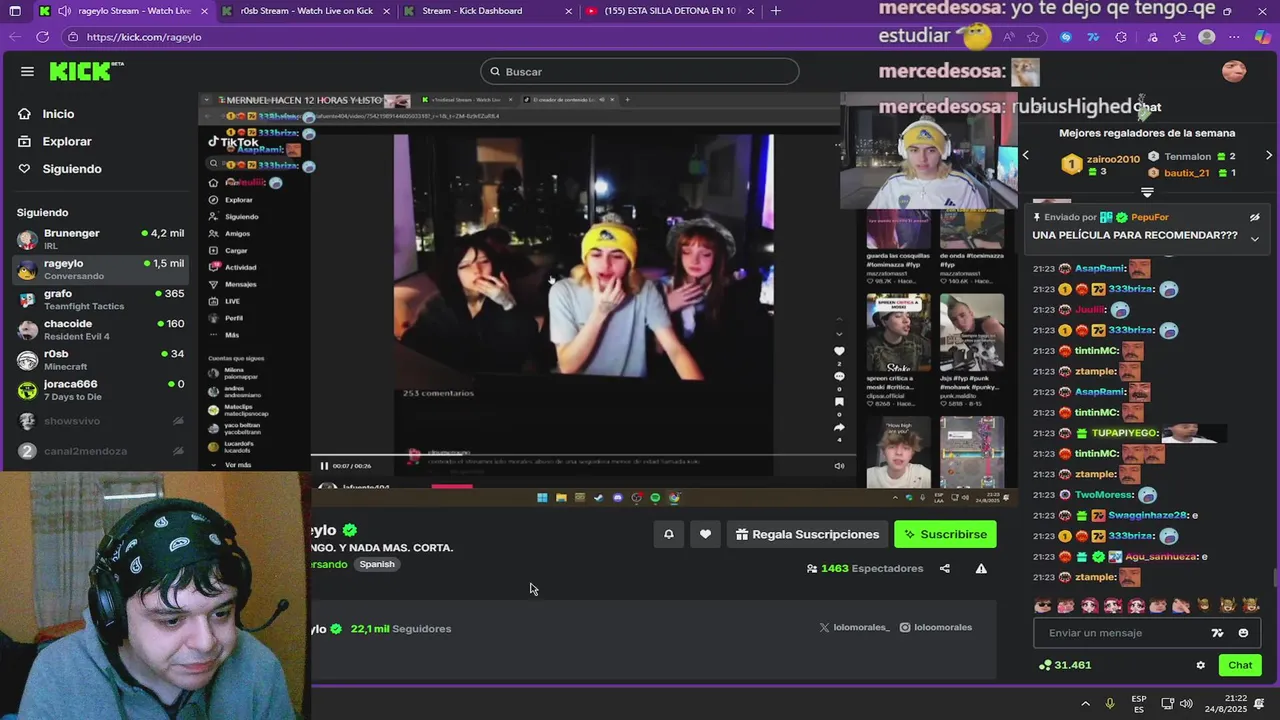The image size is (1280, 720).
Task: Open the offline canal2mendoza channel
Action: [100, 451]
